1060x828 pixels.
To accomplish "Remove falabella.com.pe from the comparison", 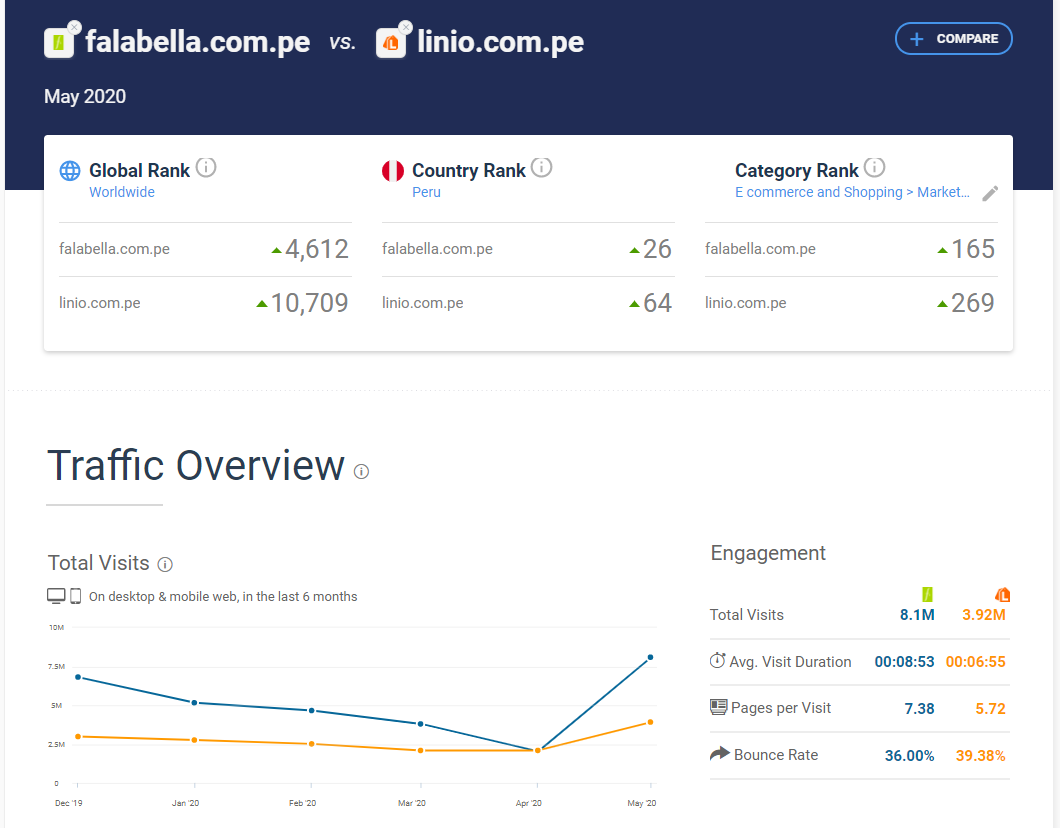I will [x=74, y=28].
